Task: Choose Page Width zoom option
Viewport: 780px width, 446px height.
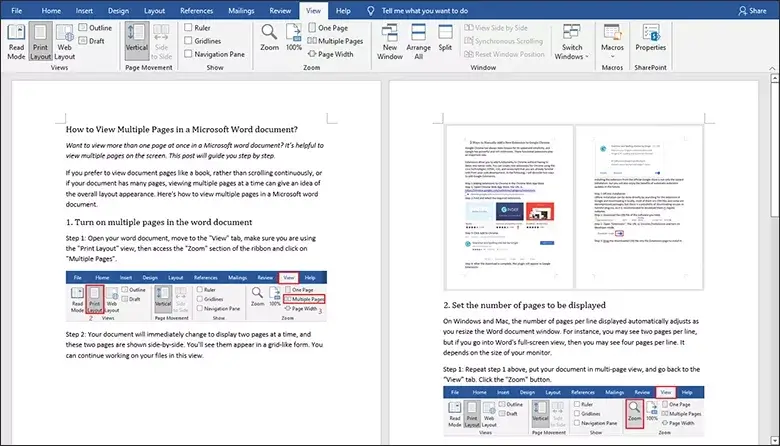Action: click(x=330, y=54)
